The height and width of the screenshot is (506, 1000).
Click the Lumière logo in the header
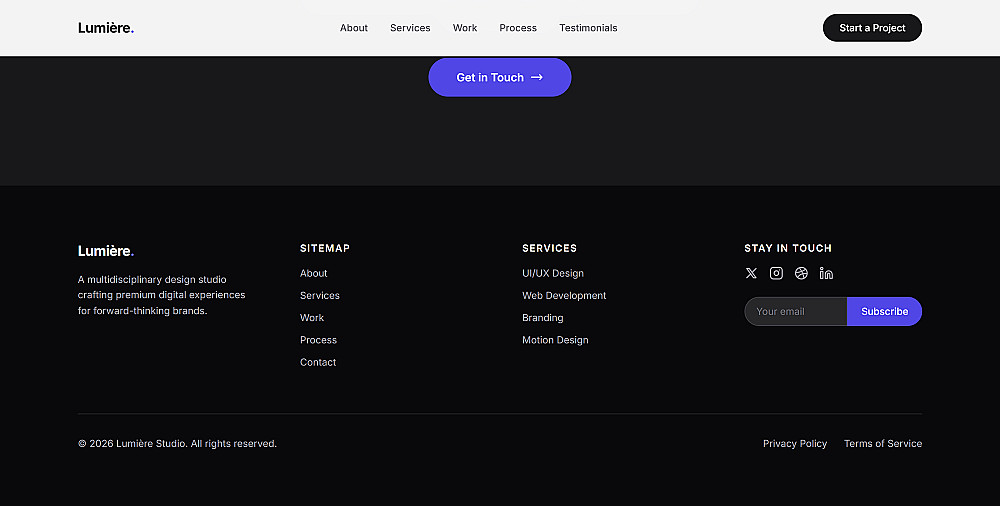(106, 28)
